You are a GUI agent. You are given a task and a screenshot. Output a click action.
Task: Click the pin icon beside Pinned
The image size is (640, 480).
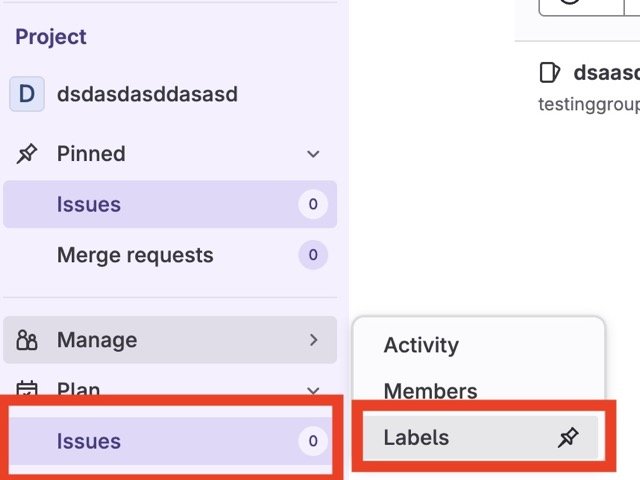pyautogui.click(x=27, y=154)
